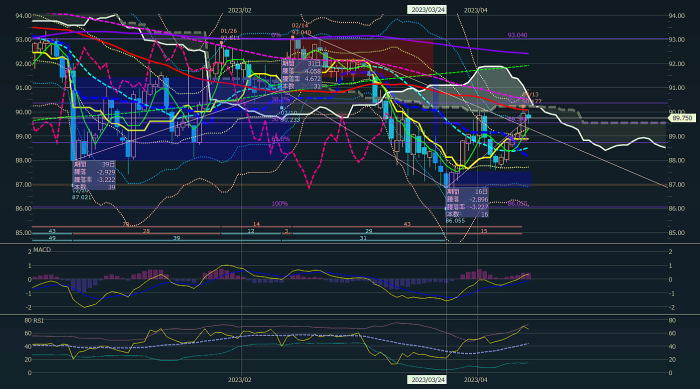700x389 pixels.
Task: Click the 87.00 label on right price axis
Action: (x=677, y=184)
